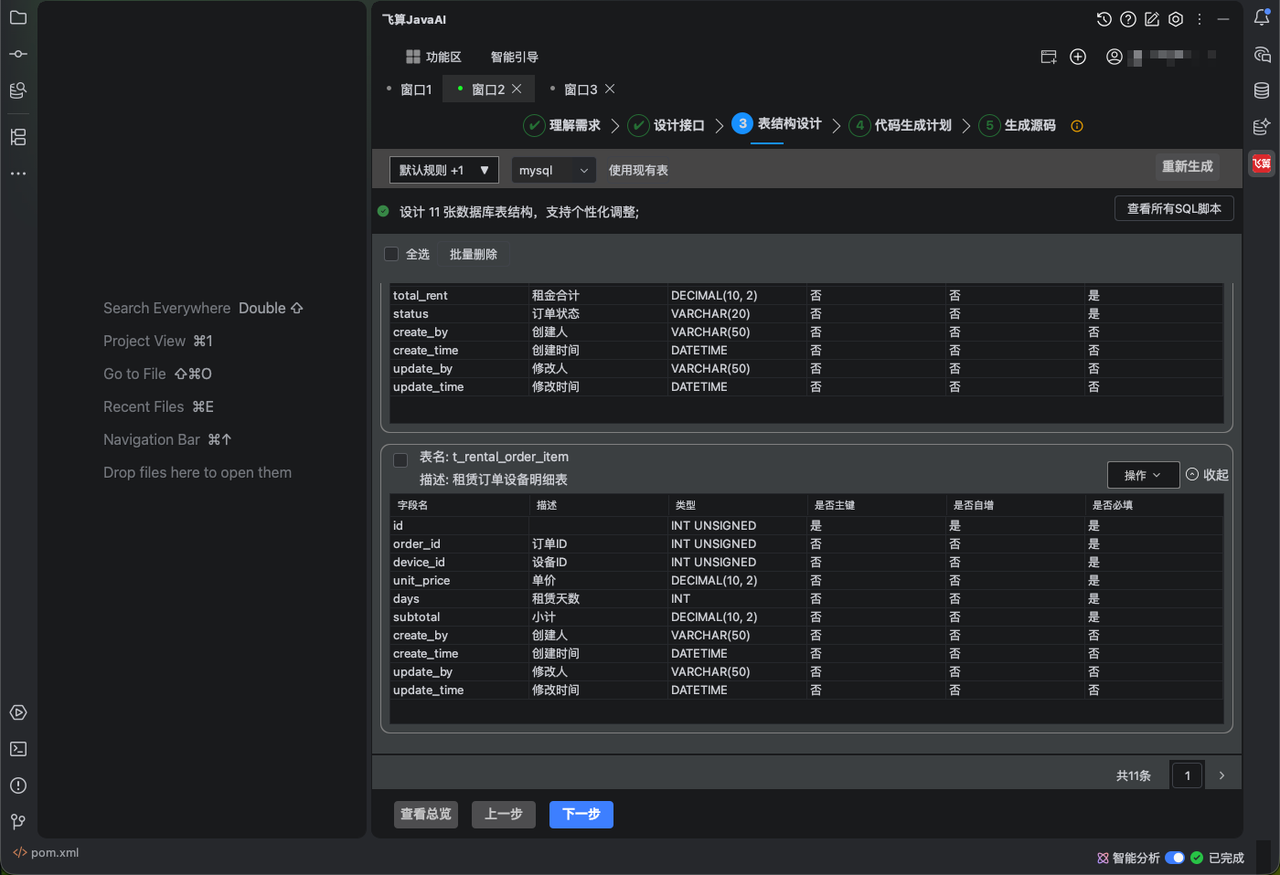This screenshot has height=875, width=1280.
Task: Close the 窗口2 tab
Action: click(517, 89)
